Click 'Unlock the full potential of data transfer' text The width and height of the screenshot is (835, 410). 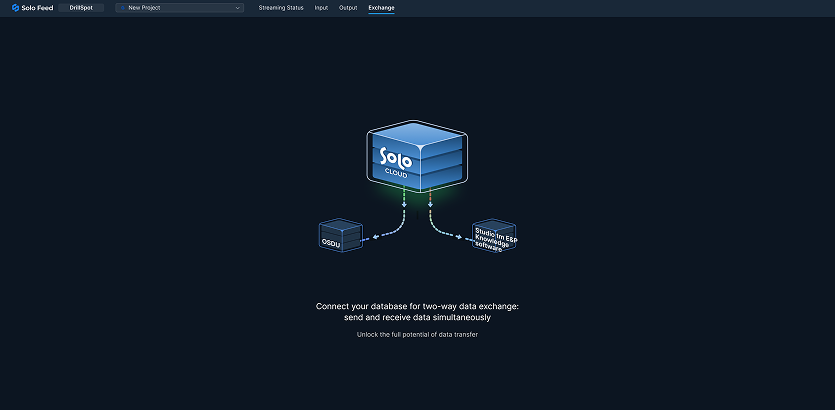point(417,335)
